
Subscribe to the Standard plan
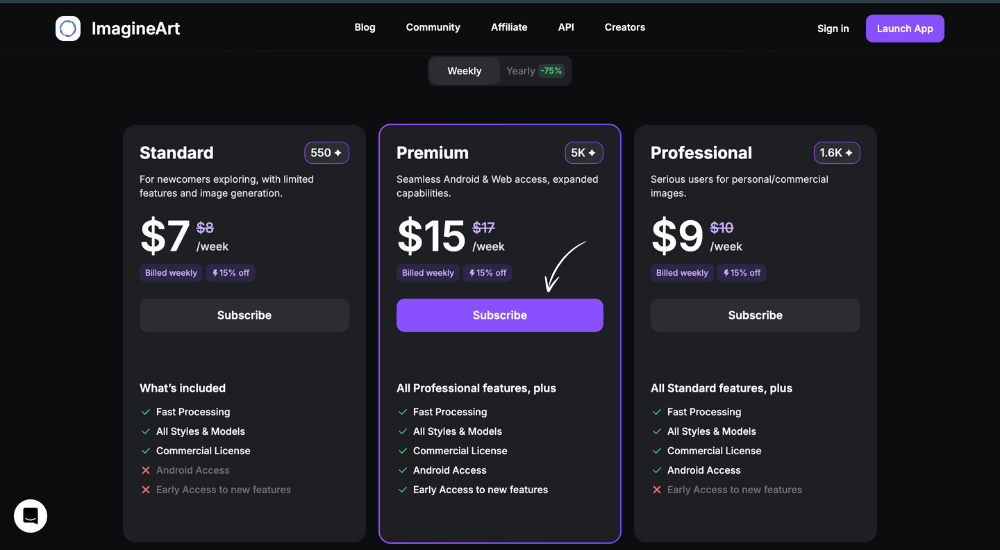(244, 315)
